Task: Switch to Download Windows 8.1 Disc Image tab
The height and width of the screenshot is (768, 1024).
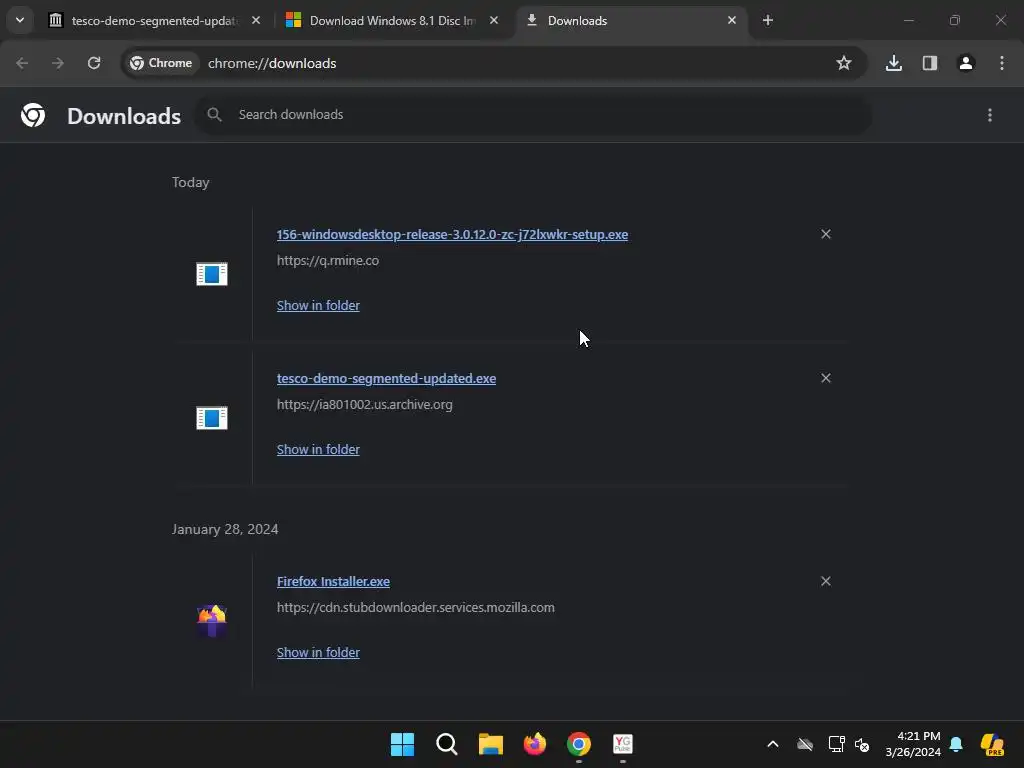Action: point(392,21)
